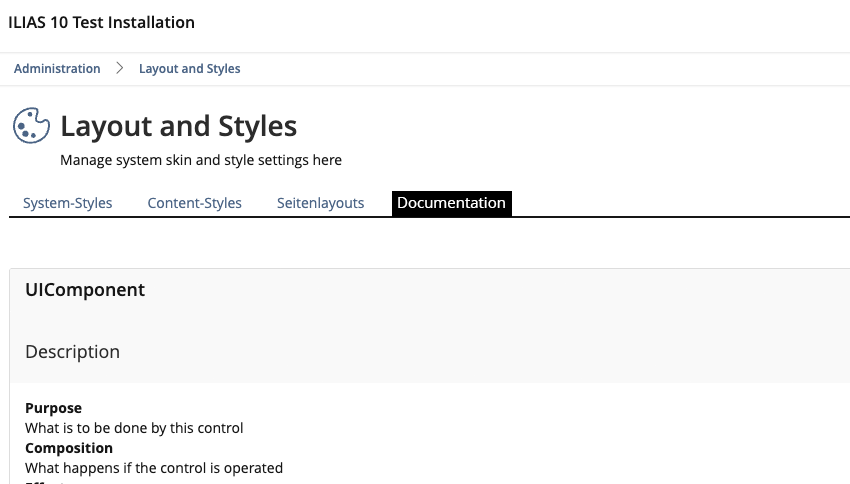This screenshot has width=850, height=484.
Task: Click the breadcrumb chevron separator arrow
Action: coord(120,69)
